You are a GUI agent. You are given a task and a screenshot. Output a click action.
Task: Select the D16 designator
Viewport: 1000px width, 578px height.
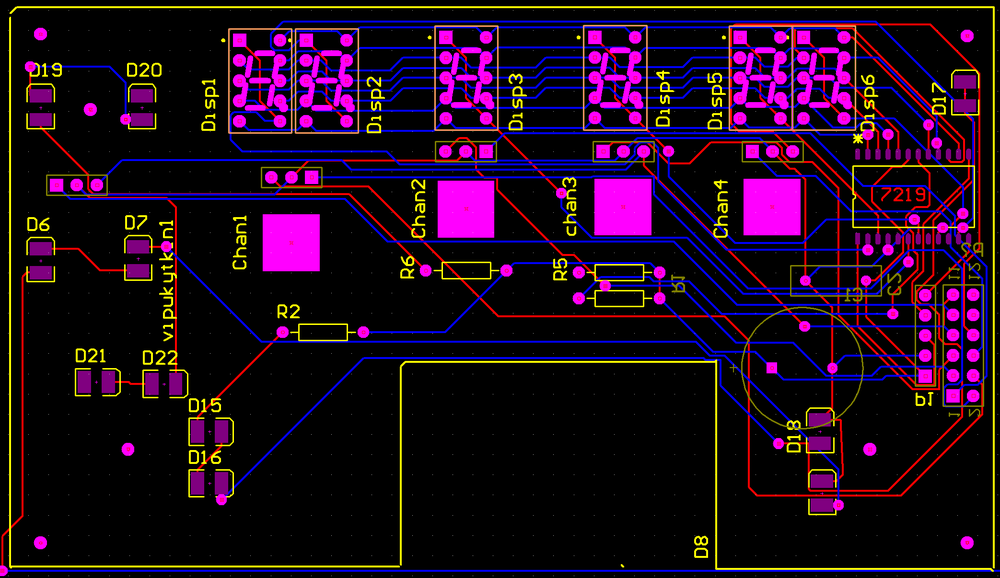coord(205,458)
